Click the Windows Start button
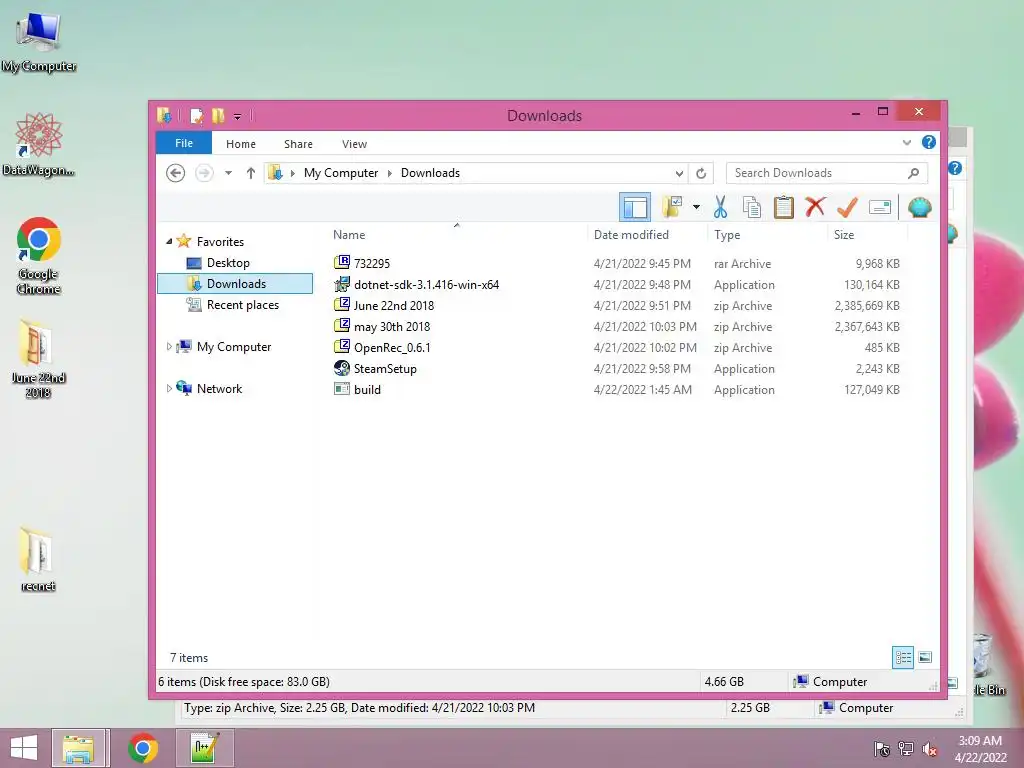The width and height of the screenshot is (1024, 768). (x=24, y=748)
